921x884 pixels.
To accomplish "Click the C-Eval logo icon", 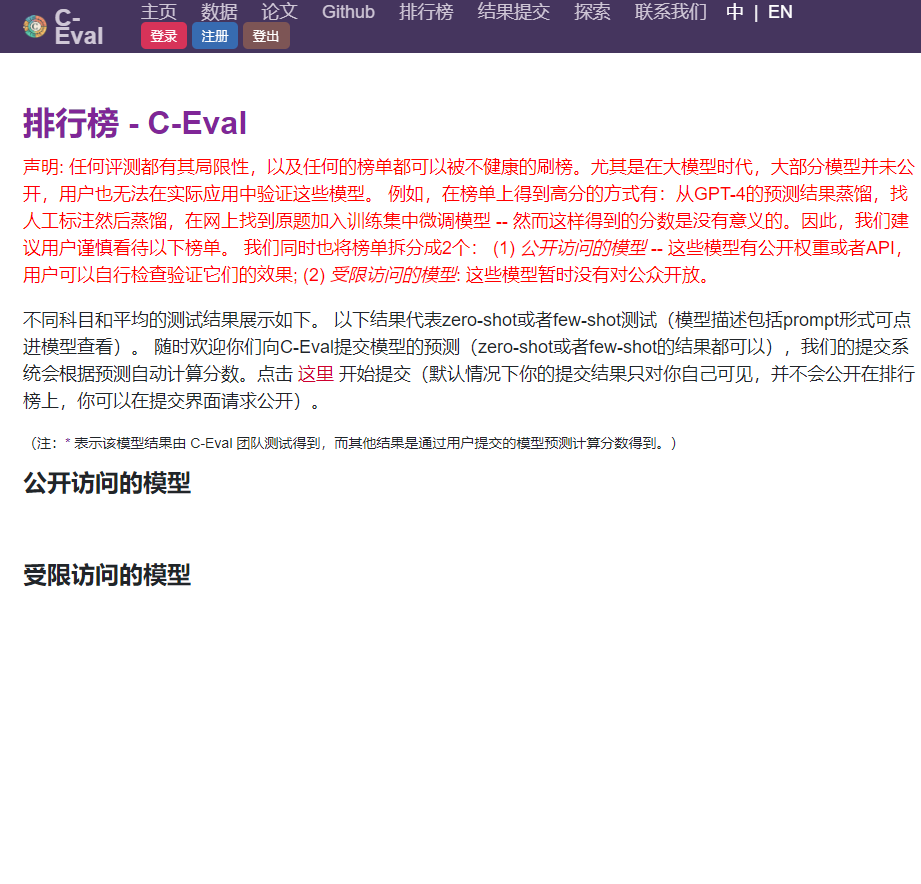I will pyautogui.click(x=35, y=26).
